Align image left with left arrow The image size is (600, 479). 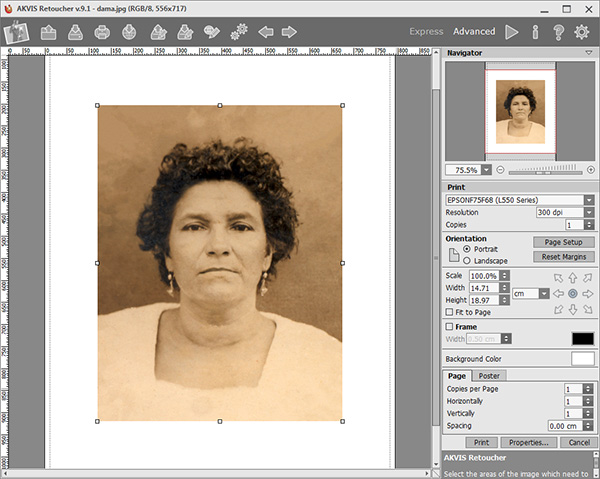558,294
